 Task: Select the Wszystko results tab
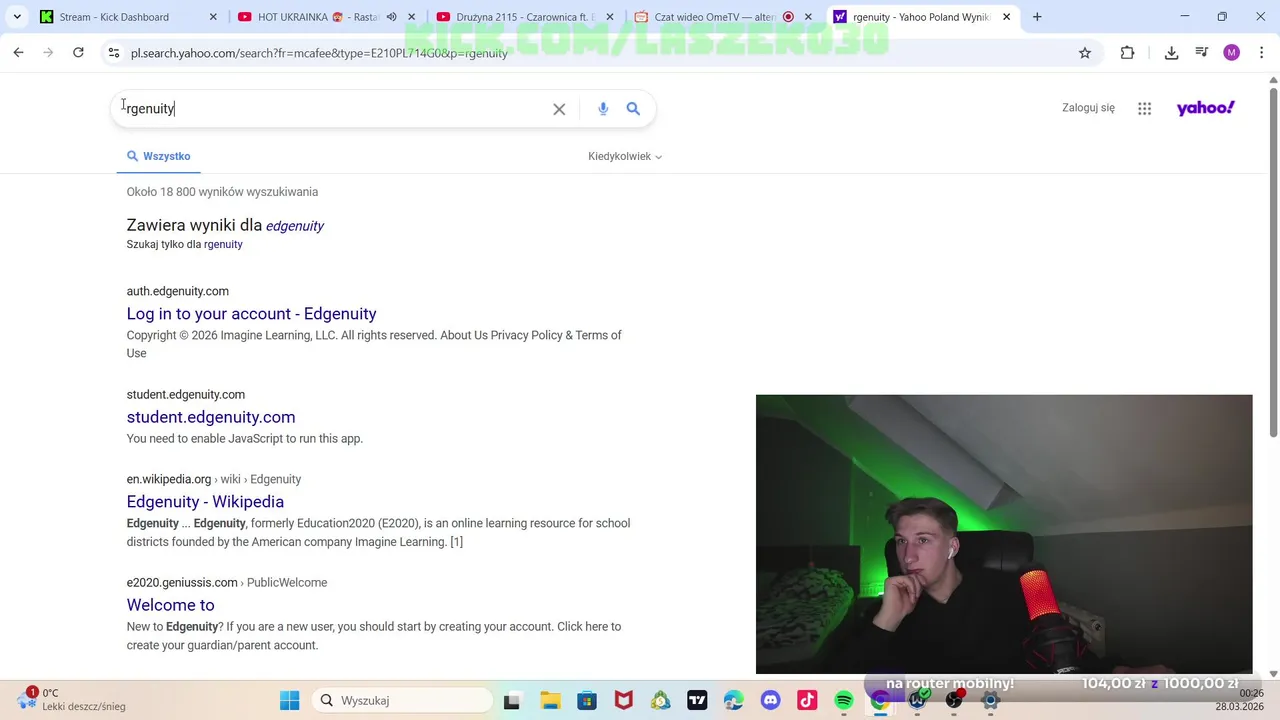(158, 156)
